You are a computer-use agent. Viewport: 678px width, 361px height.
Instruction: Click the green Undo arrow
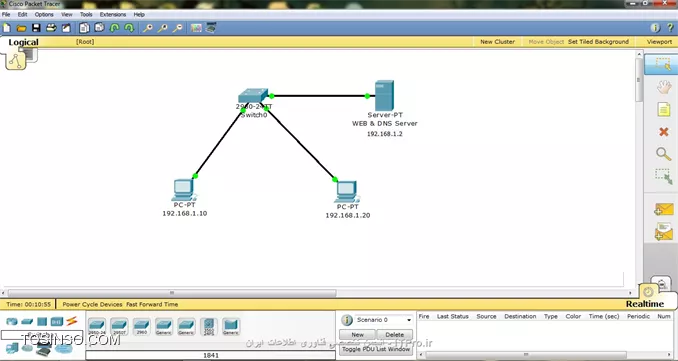pyautogui.click(x=115, y=28)
